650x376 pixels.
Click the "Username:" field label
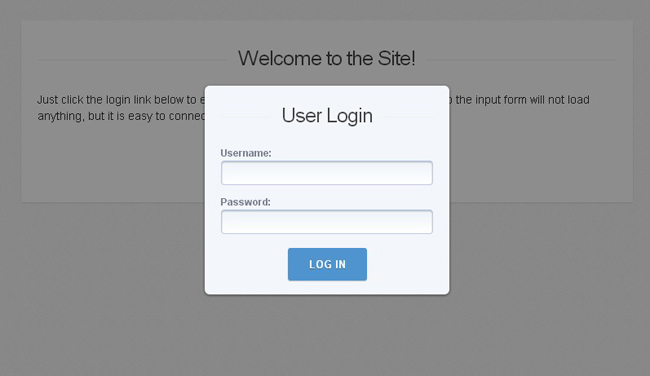pyautogui.click(x=246, y=153)
